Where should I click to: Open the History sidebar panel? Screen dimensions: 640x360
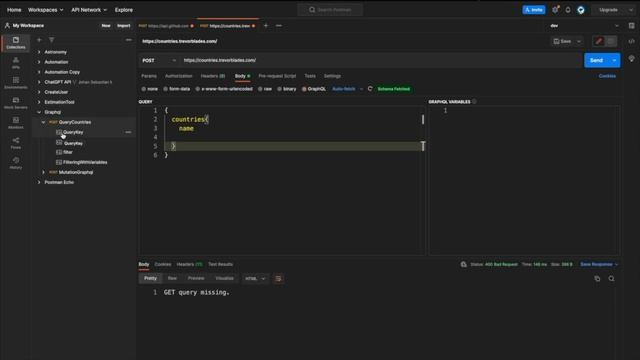click(x=16, y=163)
